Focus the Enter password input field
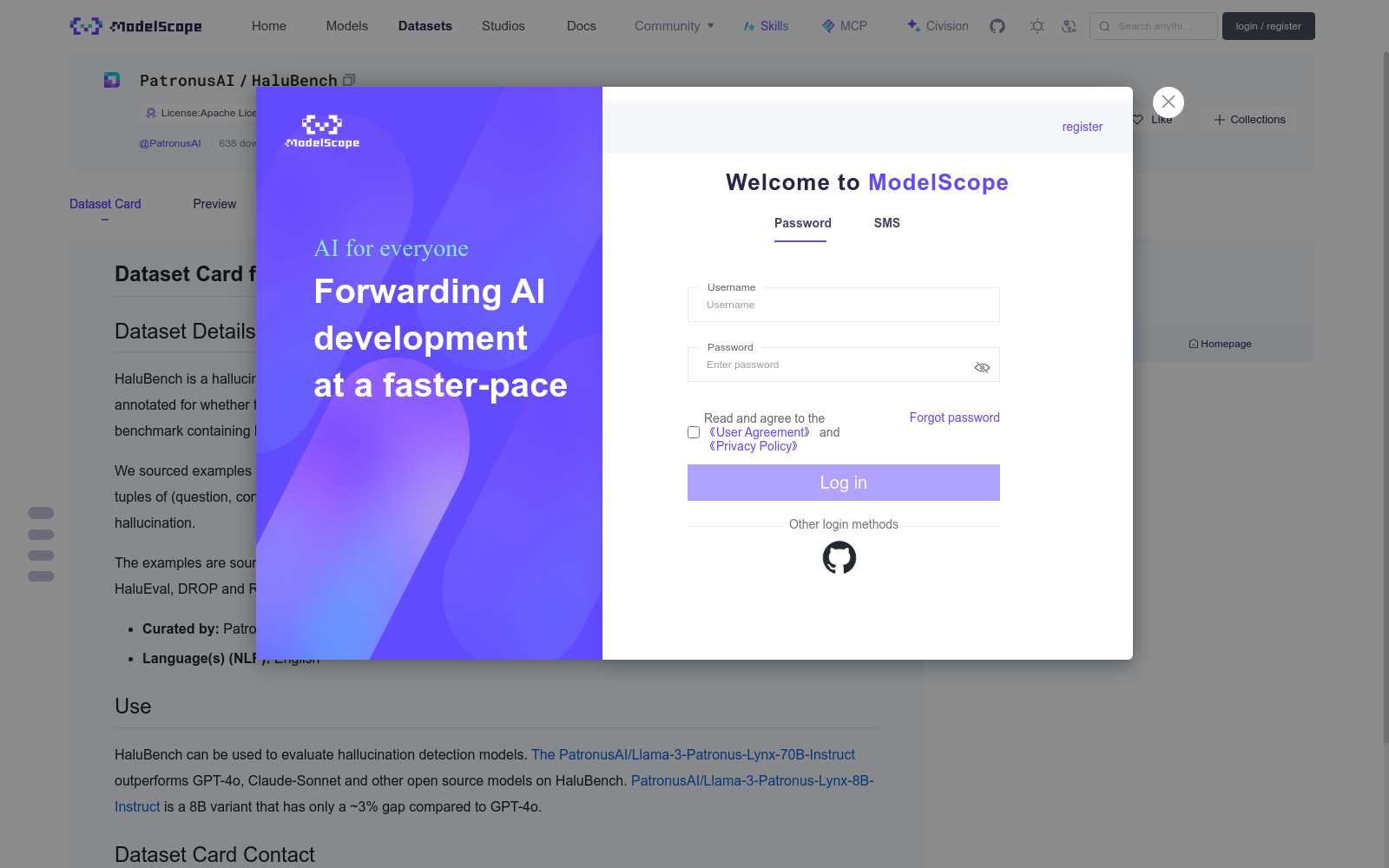Viewport: 1389px width, 868px height. click(x=844, y=365)
